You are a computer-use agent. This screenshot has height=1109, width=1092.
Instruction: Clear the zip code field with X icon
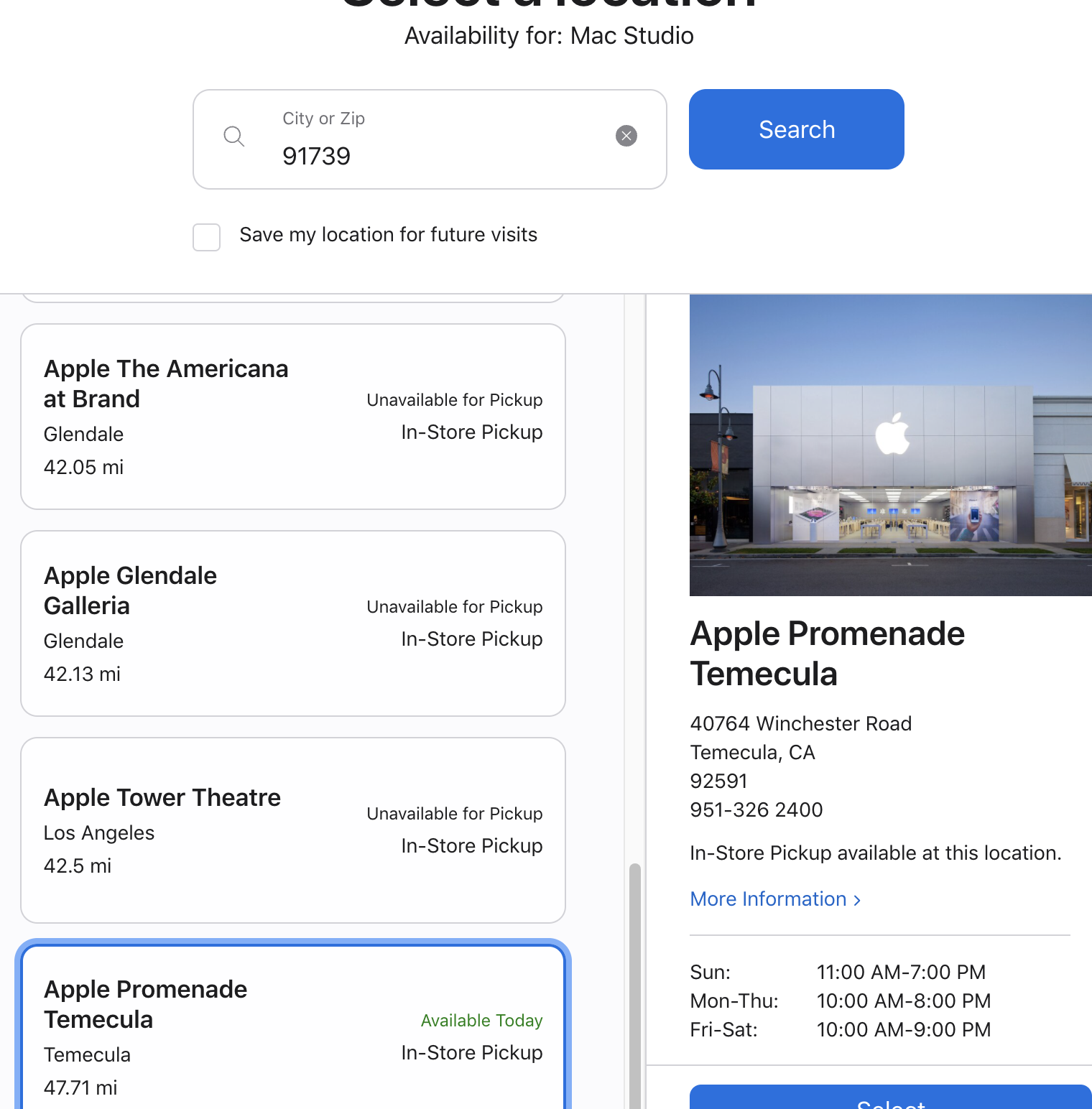click(626, 136)
